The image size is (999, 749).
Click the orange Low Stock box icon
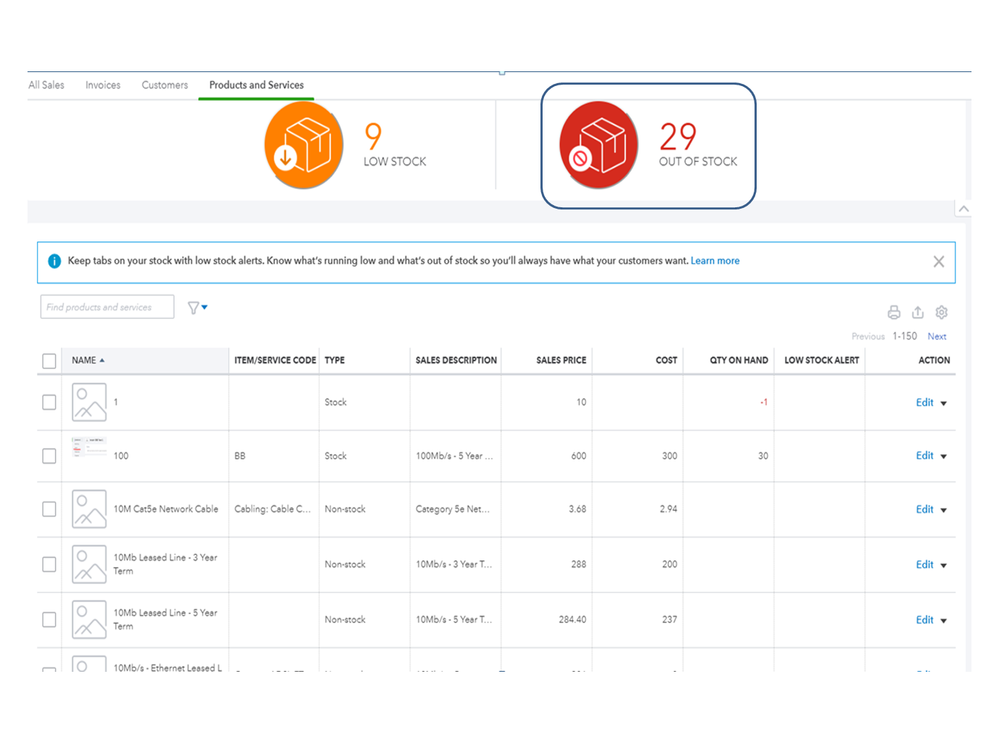[x=304, y=145]
